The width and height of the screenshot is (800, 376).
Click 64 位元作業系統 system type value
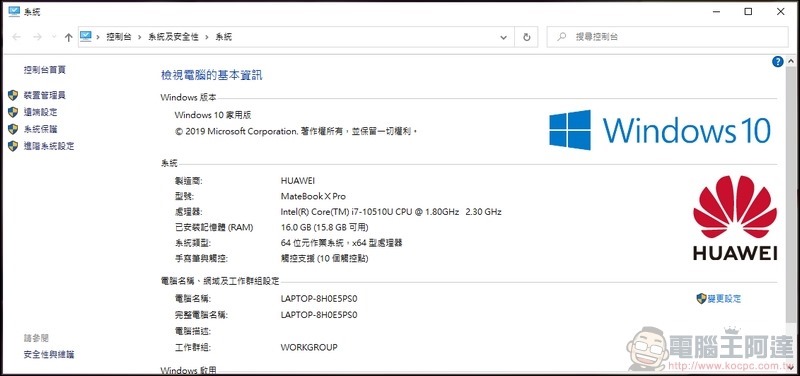point(341,243)
